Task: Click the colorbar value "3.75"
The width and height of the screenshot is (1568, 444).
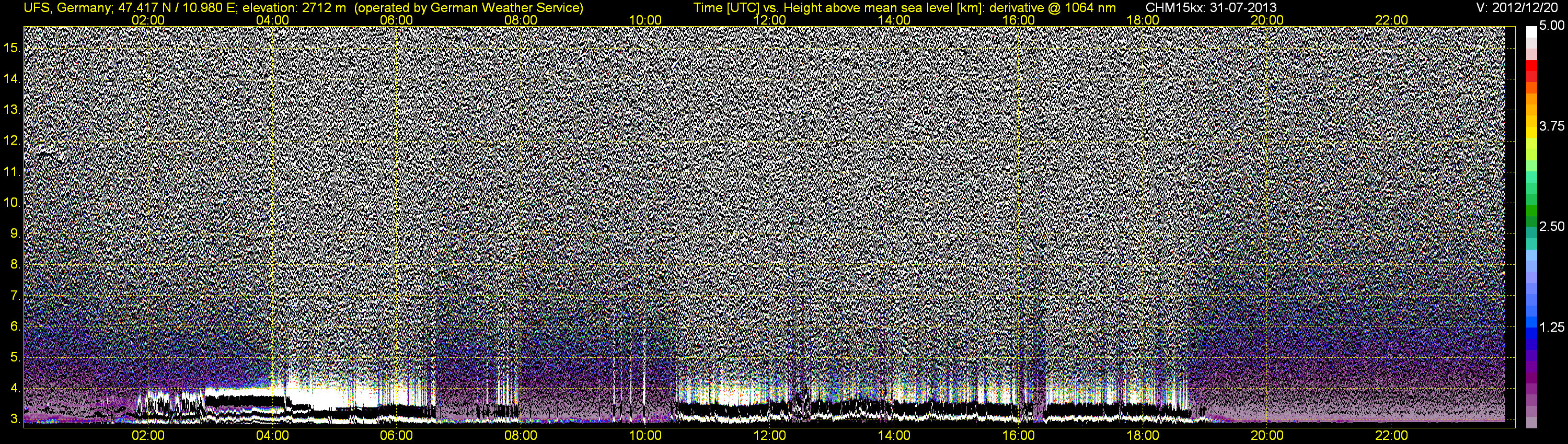Action: point(1552,126)
